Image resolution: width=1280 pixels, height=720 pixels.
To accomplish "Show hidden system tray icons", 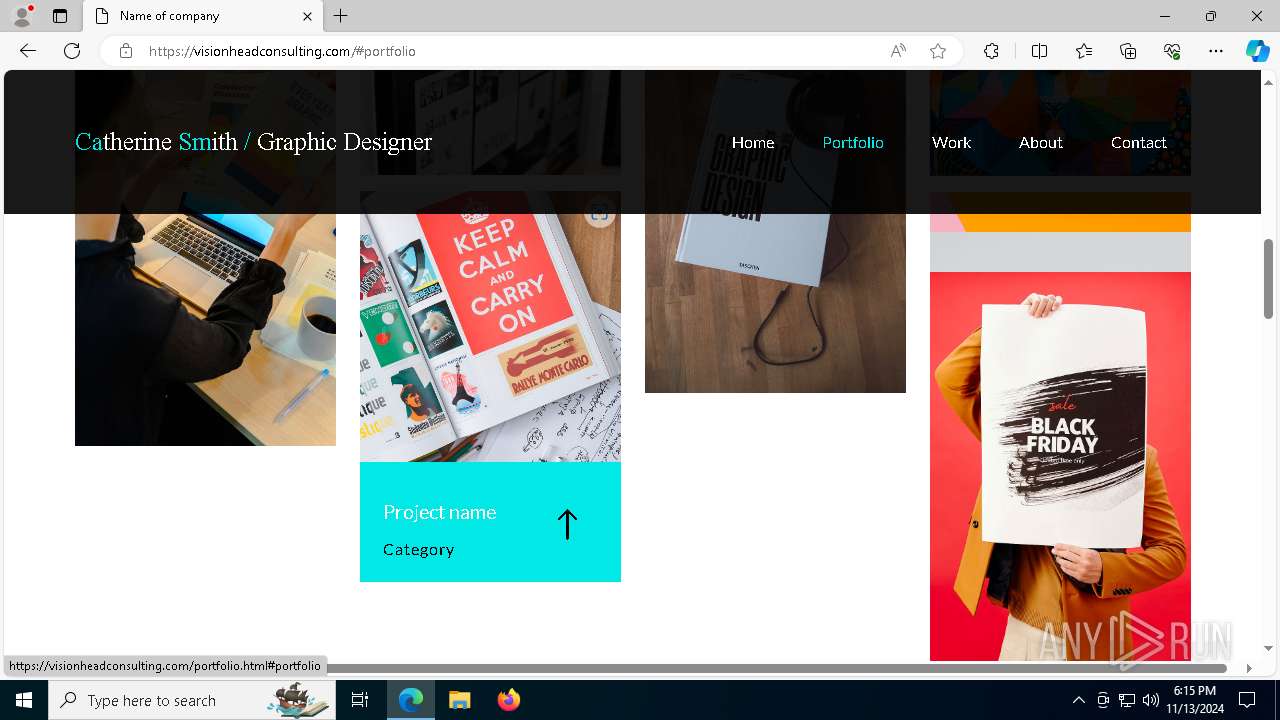I will click(1078, 700).
